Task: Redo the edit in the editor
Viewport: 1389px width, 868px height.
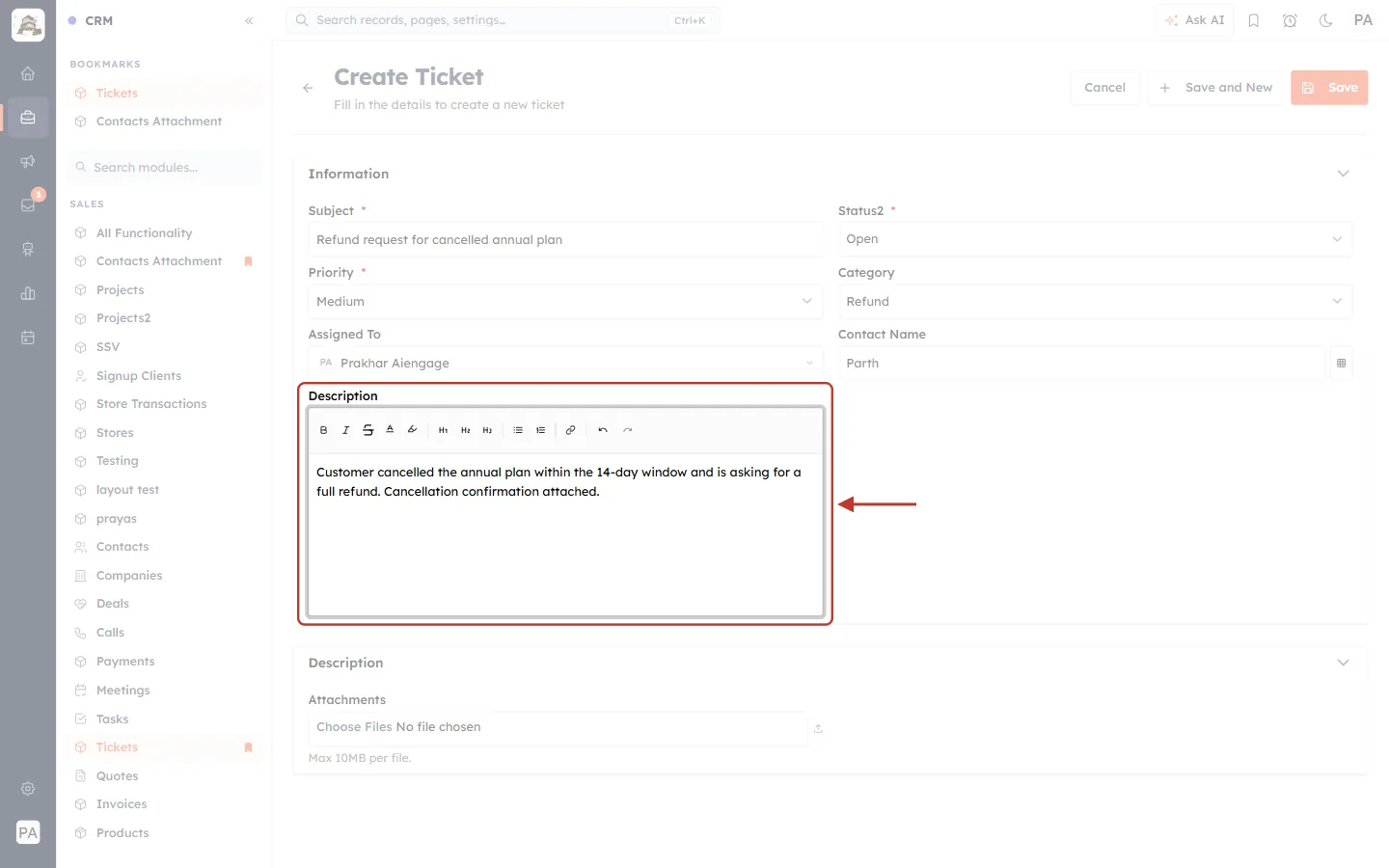Action: 627,430
